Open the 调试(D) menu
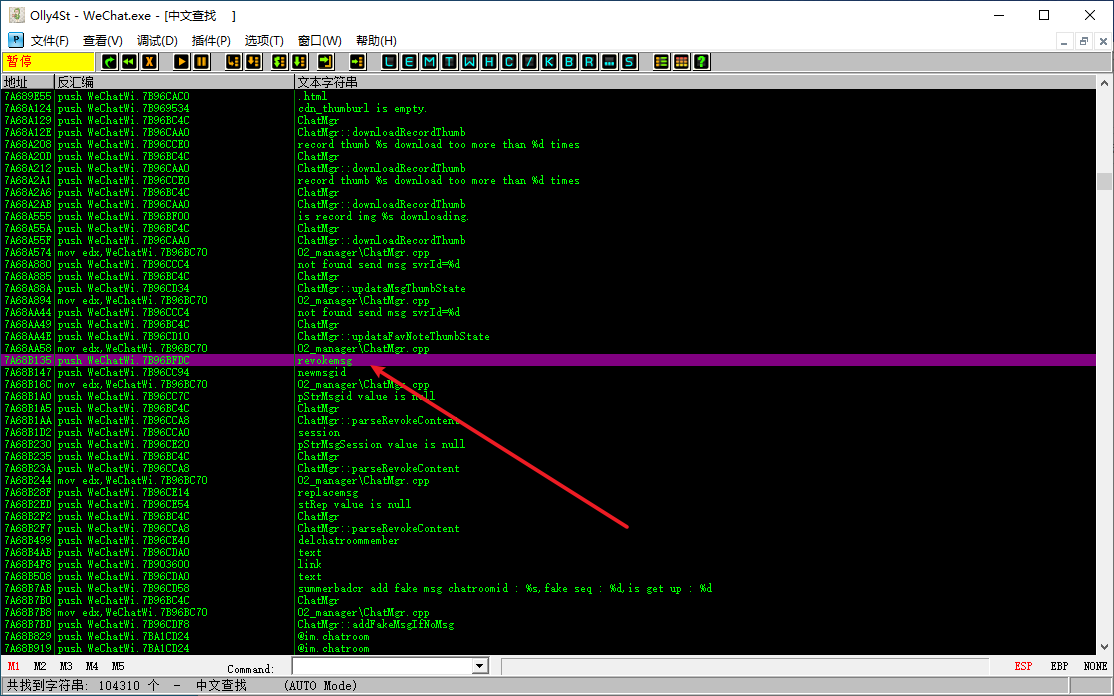The height and width of the screenshot is (696, 1114). [157, 40]
